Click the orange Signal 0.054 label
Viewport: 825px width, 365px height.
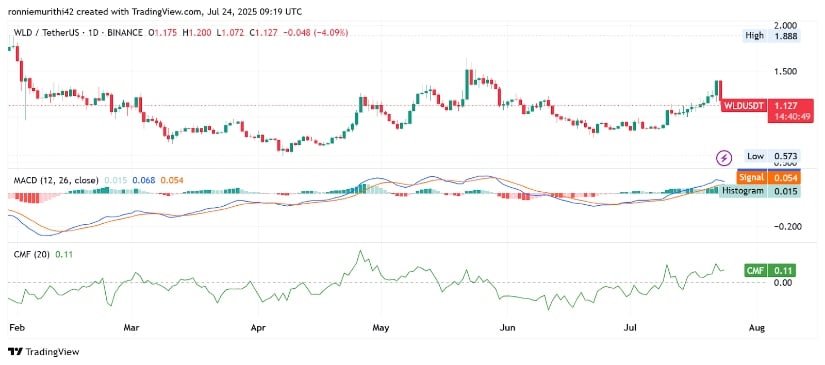[768, 178]
